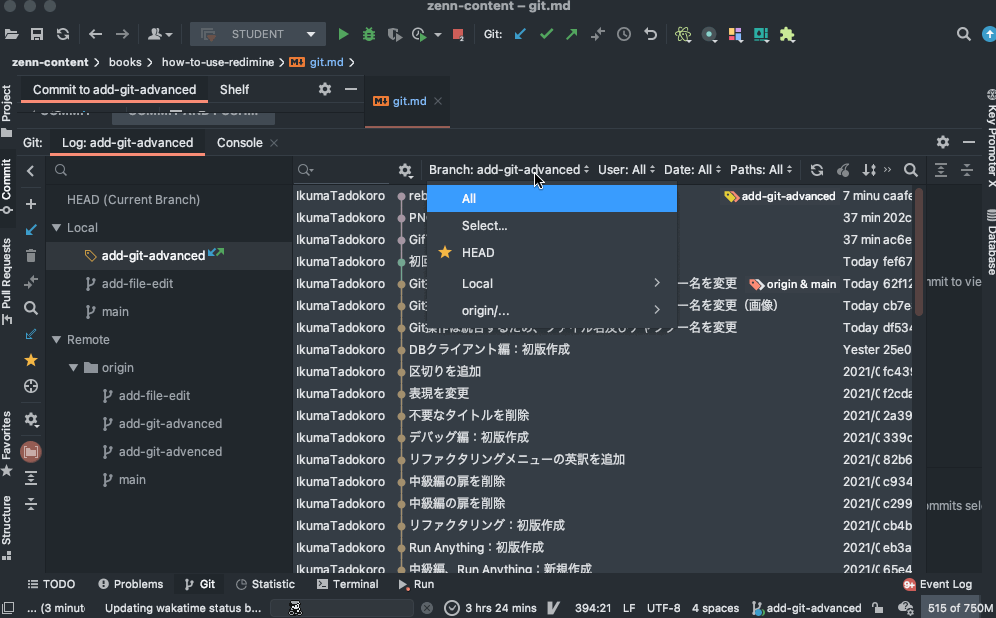Open the User: All filter dropdown
The height and width of the screenshot is (618, 996).
point(626,170)
